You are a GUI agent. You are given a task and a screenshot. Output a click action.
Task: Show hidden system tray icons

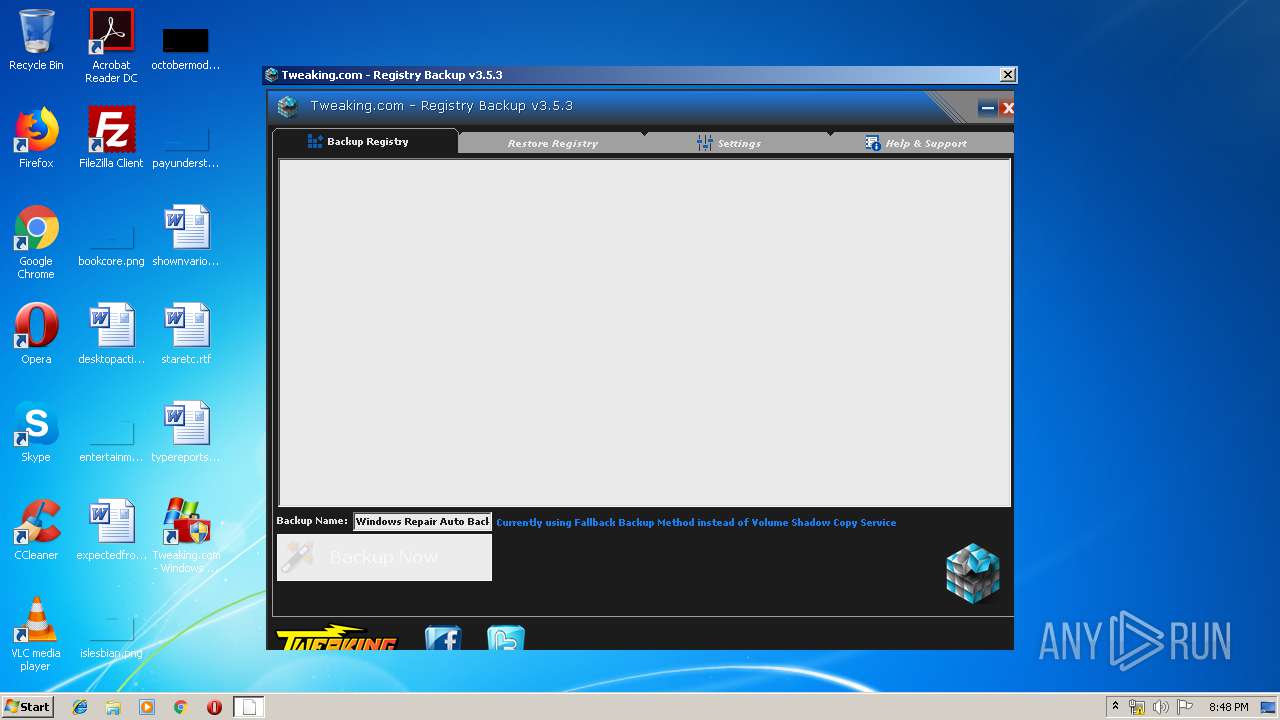click(x=1115, y=706)
